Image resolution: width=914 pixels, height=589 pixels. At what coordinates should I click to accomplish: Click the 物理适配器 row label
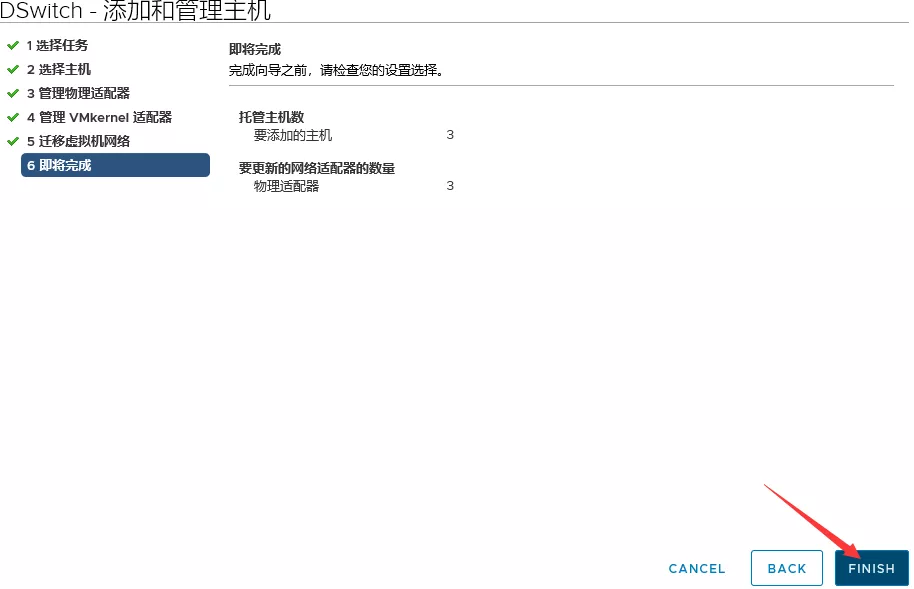point(286,186)
